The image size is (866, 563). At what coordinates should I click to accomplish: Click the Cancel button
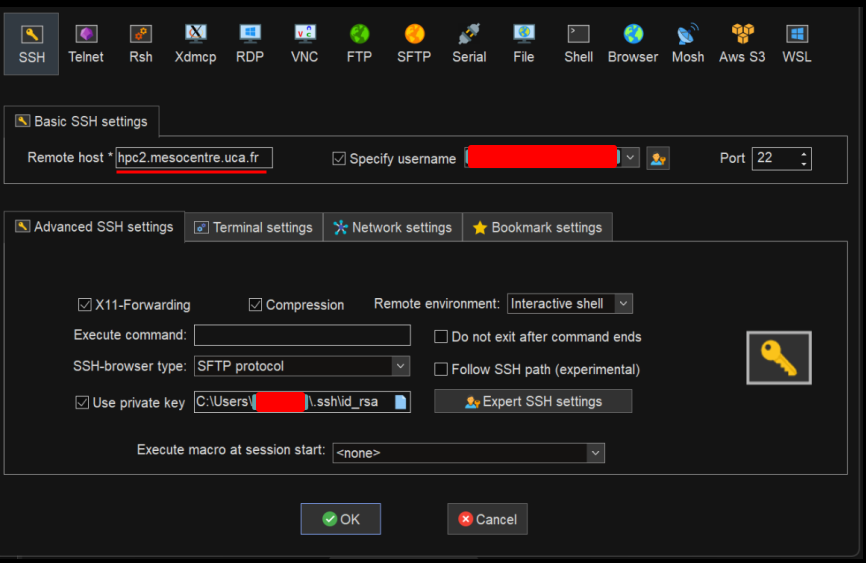coord(487,519)
